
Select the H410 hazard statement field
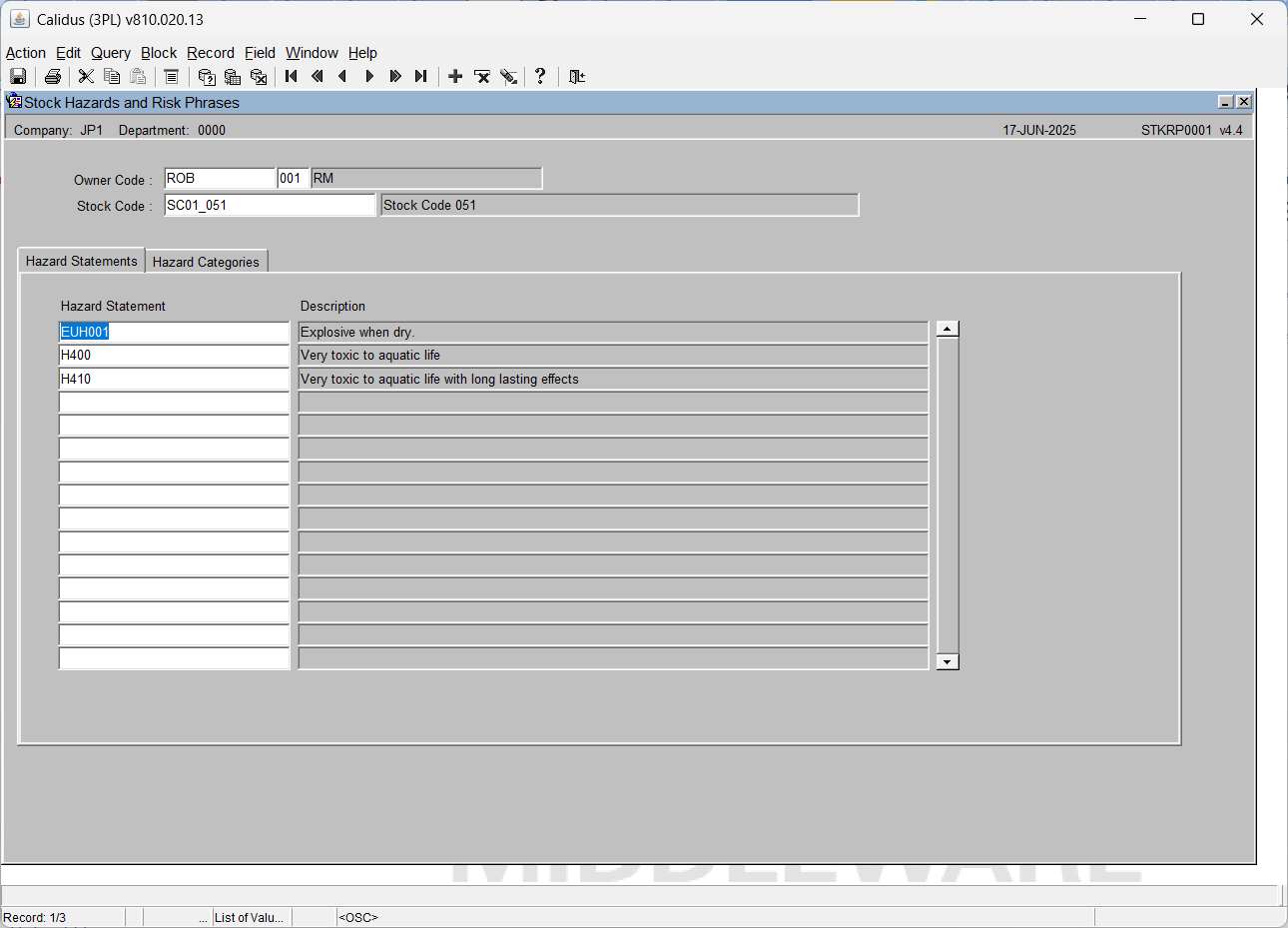tap(174, 379)
